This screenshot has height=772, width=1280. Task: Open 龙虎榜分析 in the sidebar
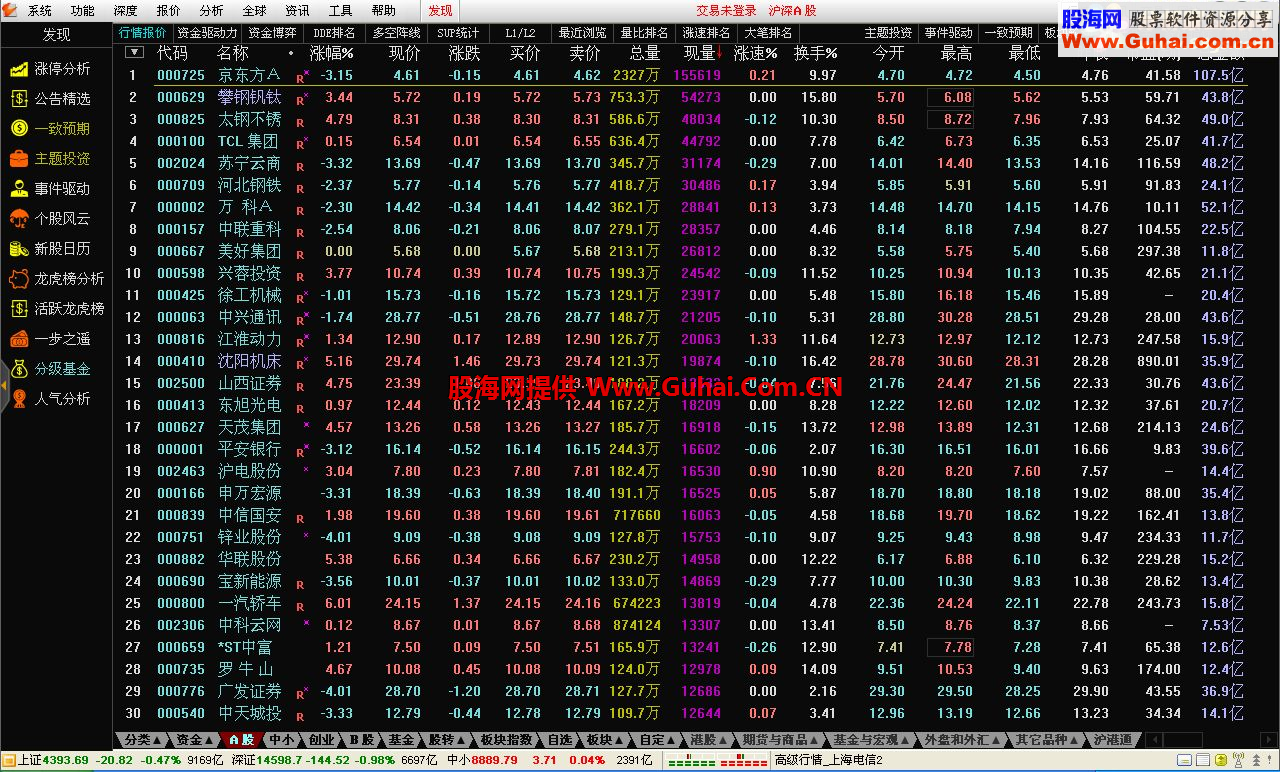coord(57,279)
